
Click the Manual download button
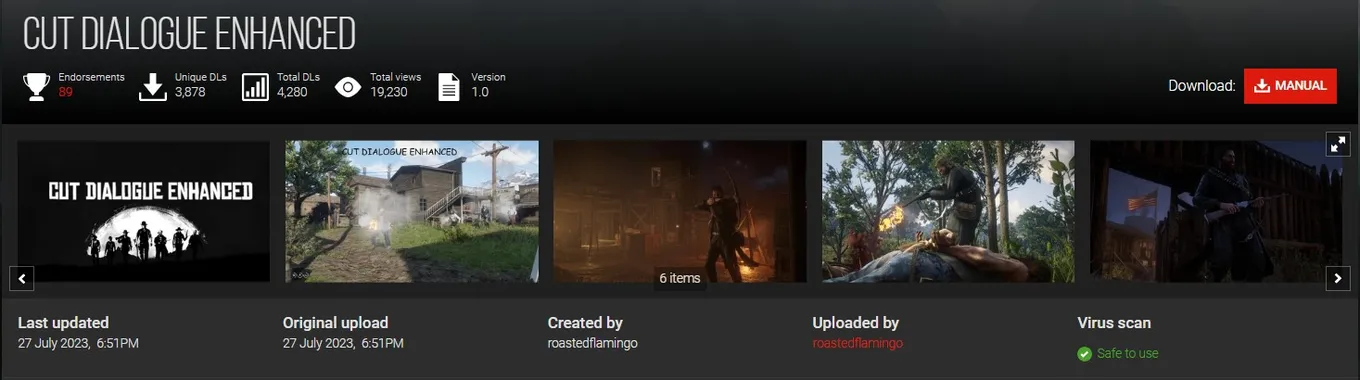click(x=1290, y=86)
